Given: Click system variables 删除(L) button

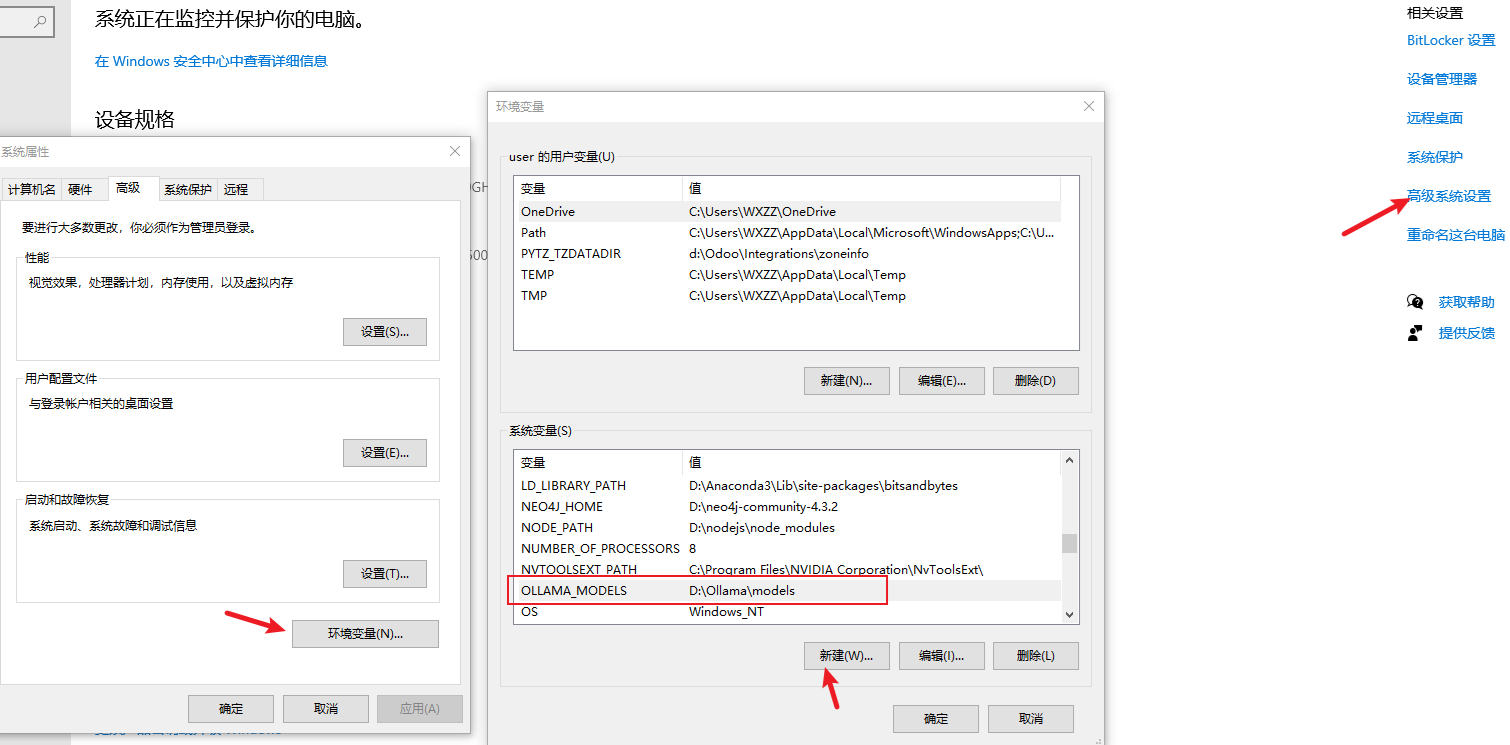Looking at the screenshot, I should coord(1036,656).
